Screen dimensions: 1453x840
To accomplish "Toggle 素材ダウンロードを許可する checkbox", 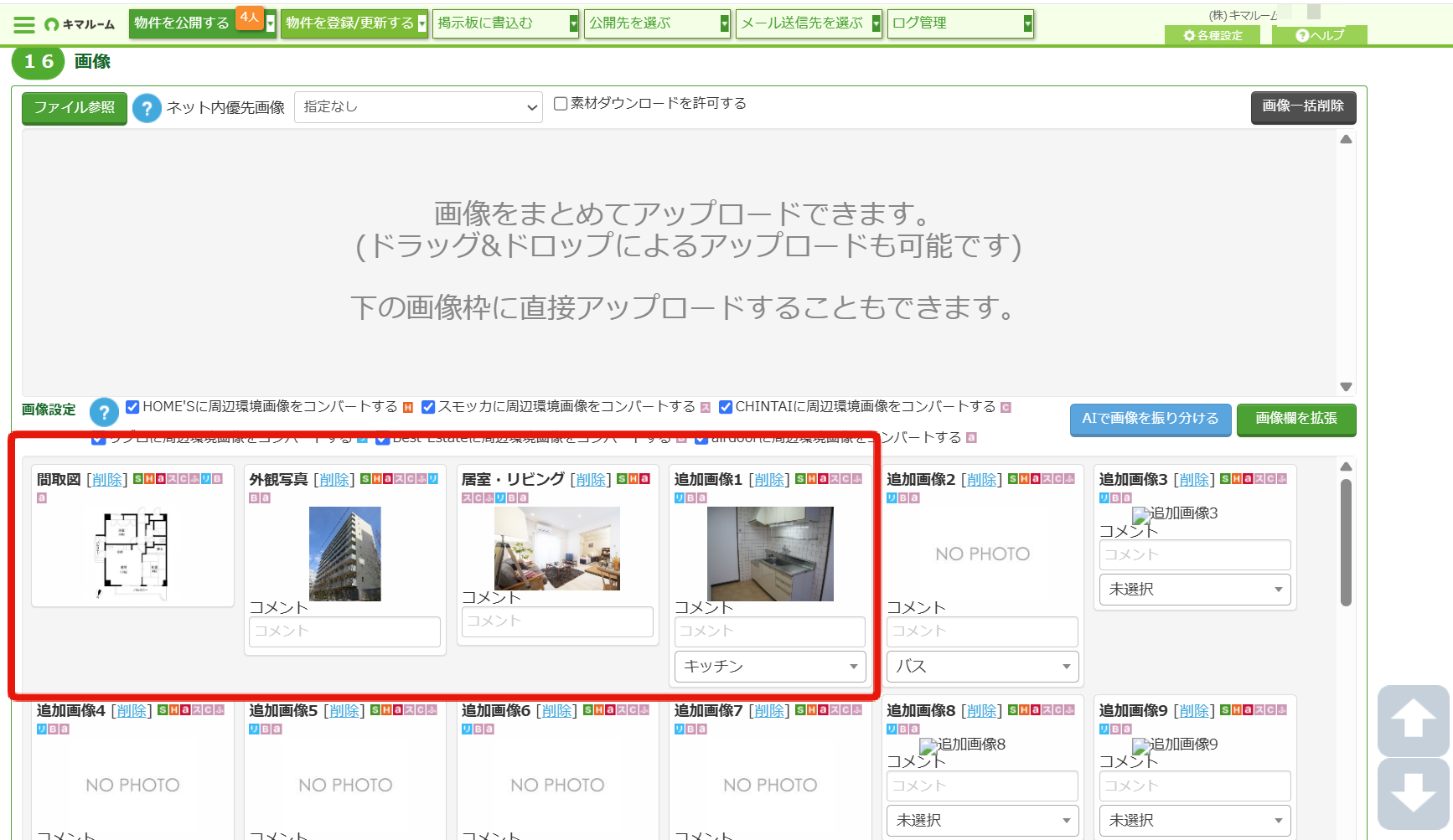I will (561, 104).
